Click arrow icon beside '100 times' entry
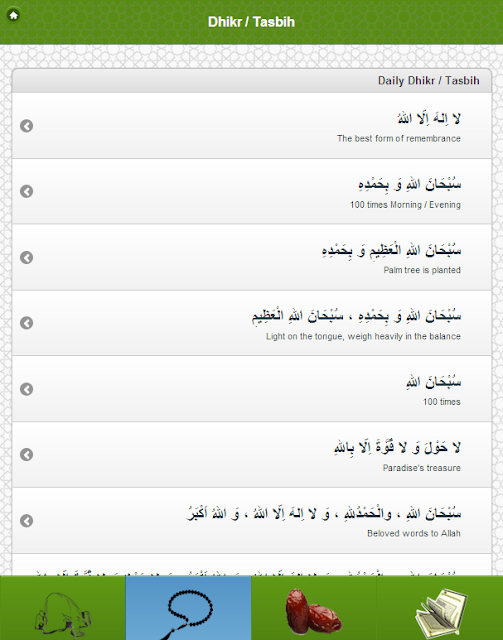This screenshot has height=640, width=503. coord(27,389)
